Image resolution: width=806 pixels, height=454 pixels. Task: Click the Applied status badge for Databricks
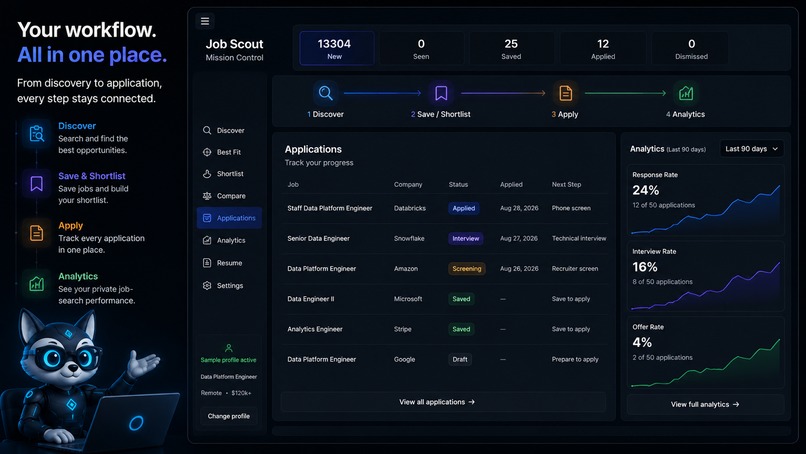point(464,208)
